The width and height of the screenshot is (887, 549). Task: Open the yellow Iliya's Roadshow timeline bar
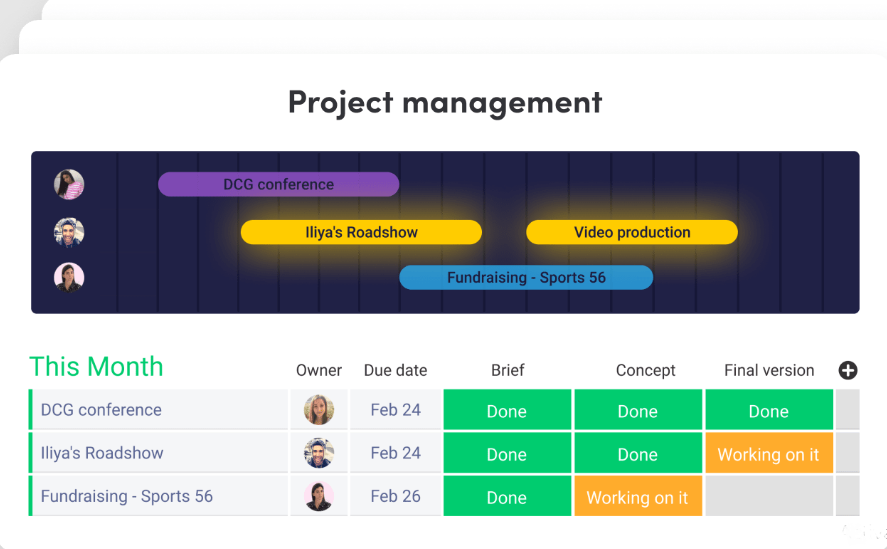[x=361, y=232]
